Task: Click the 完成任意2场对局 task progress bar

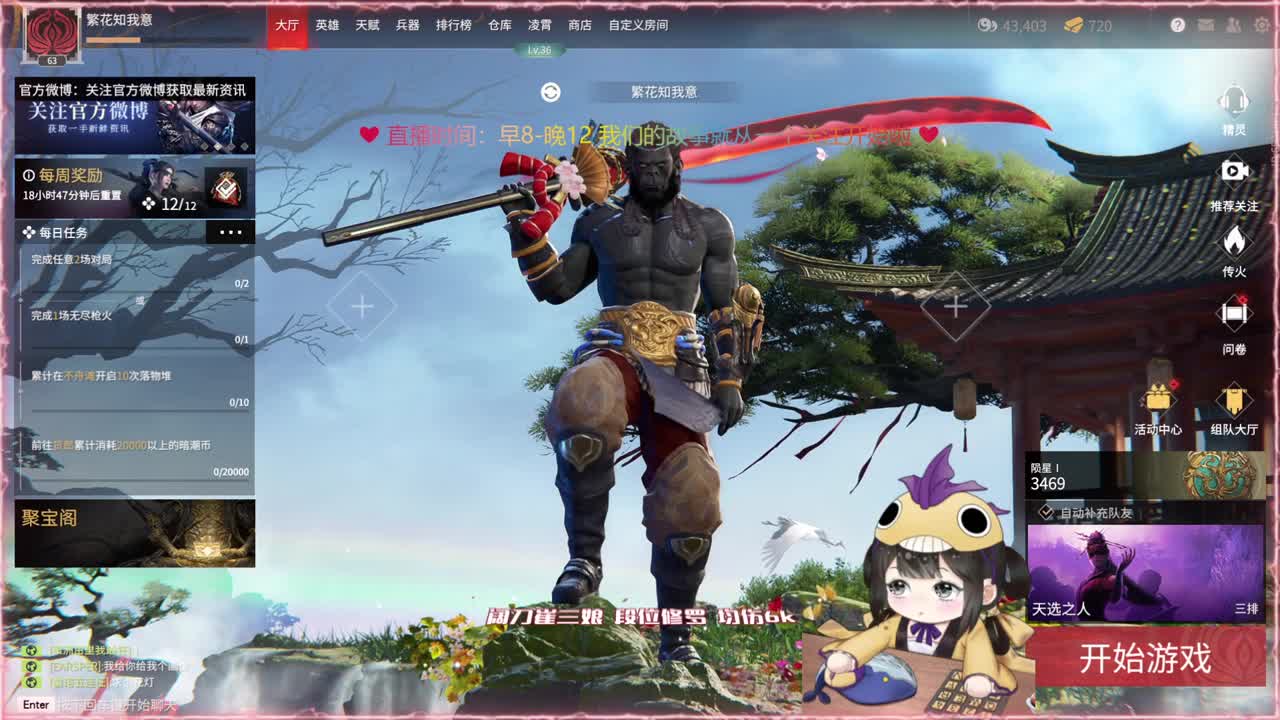Action: pyautogui.click(x=140, y=291)
